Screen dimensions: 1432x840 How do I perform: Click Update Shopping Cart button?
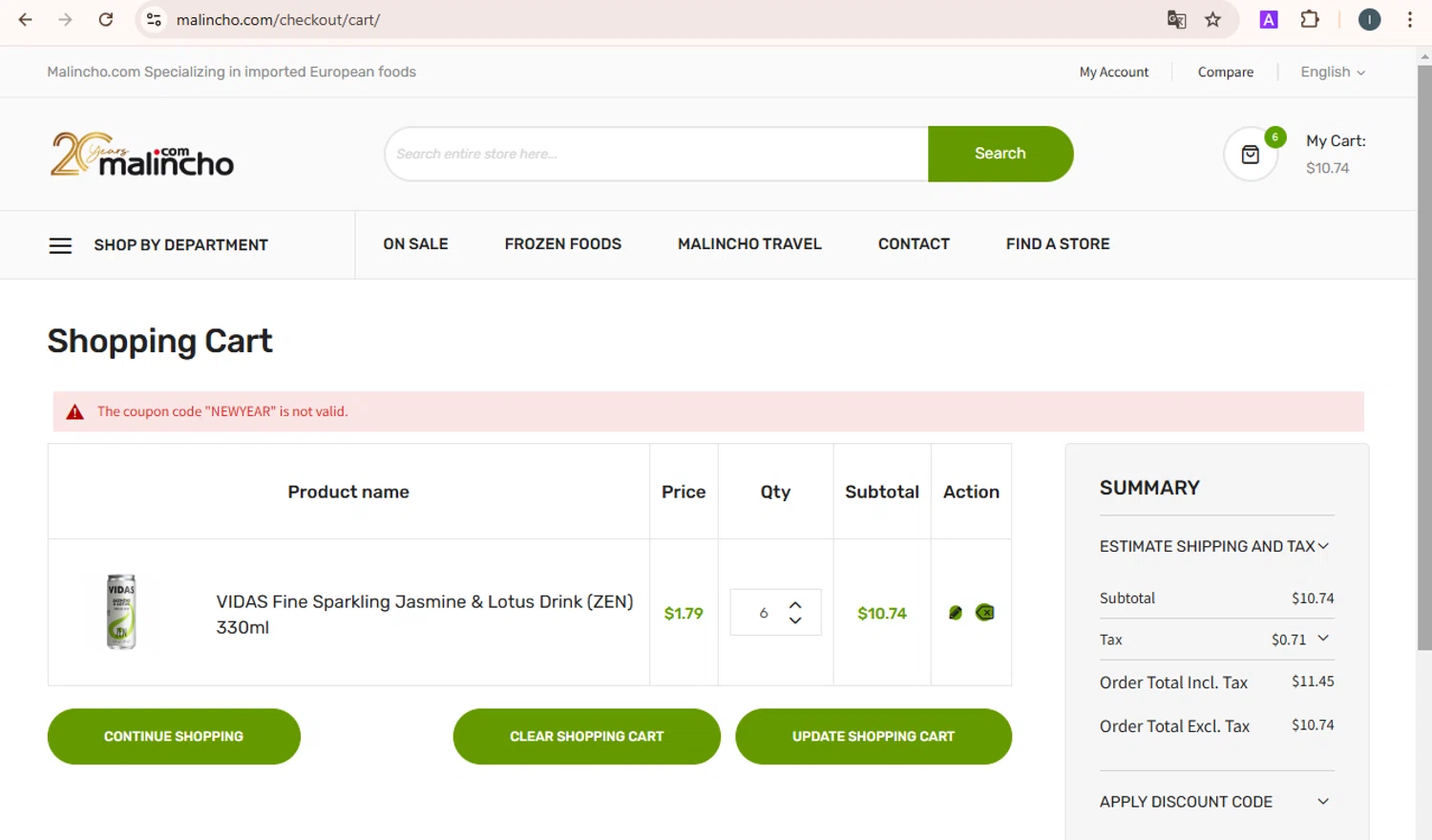(x=874, y=736)
